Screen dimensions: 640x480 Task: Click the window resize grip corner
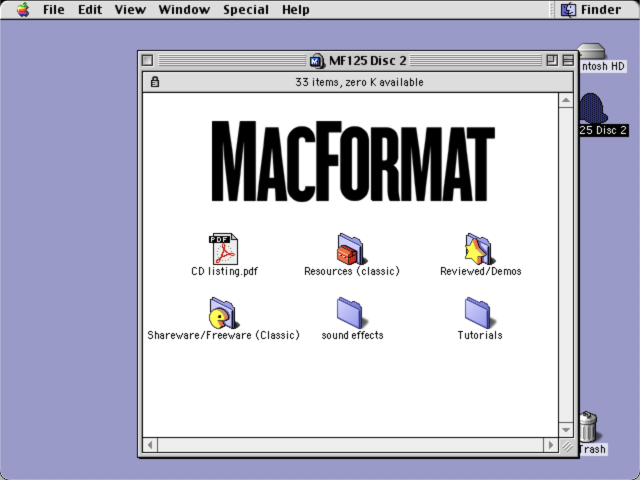point(567,445)
